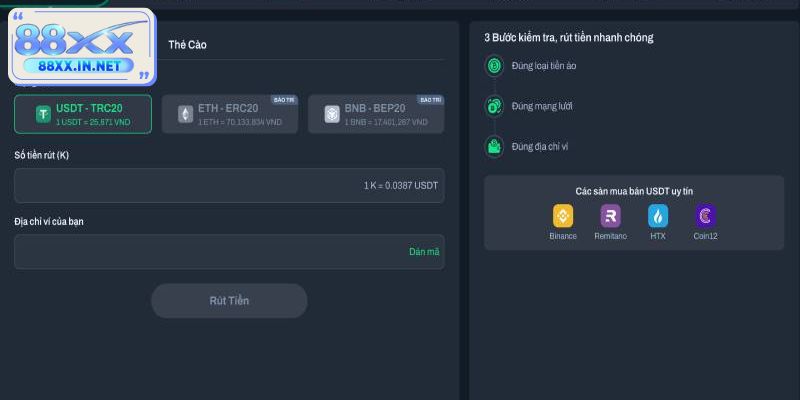Click the BẢO TRÌ badge on BNB card
The height and width of the screenshot is (400, 800).
click(x=430, y=100)
